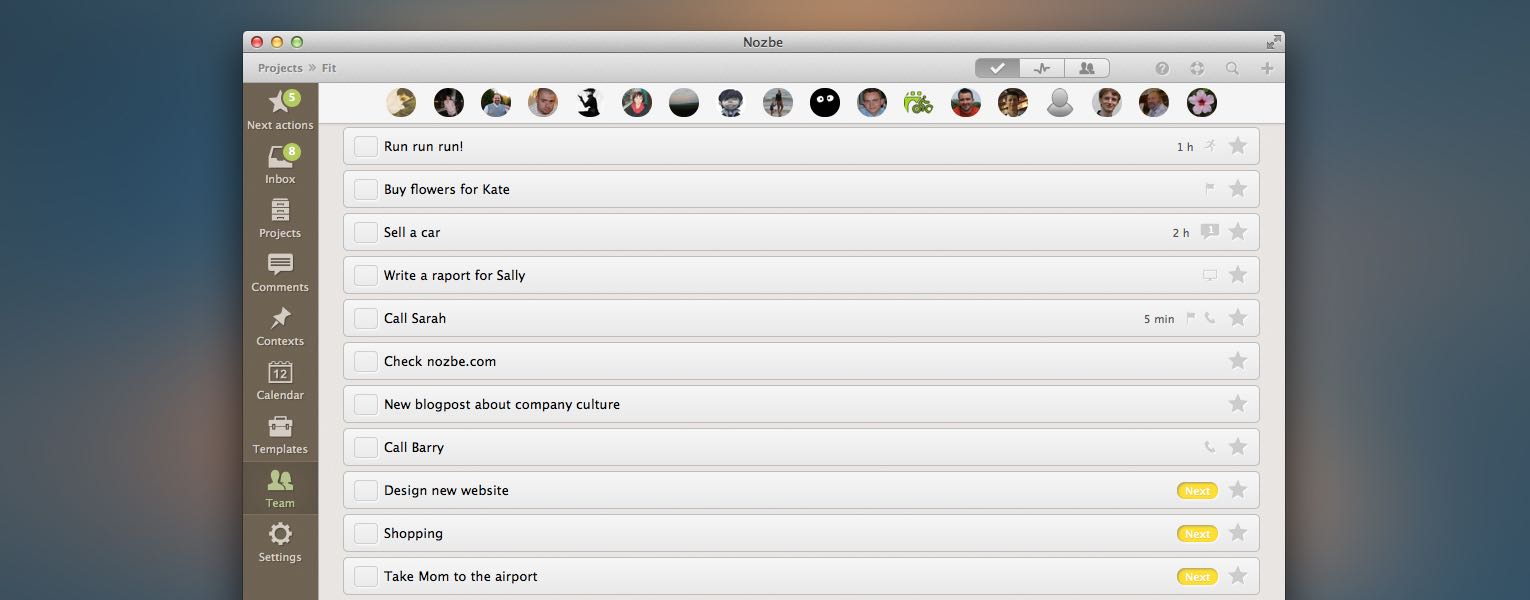Star the 'Call Sarah' task
The height and width of the screenshot is (600, 1530).
point(1238,318)
